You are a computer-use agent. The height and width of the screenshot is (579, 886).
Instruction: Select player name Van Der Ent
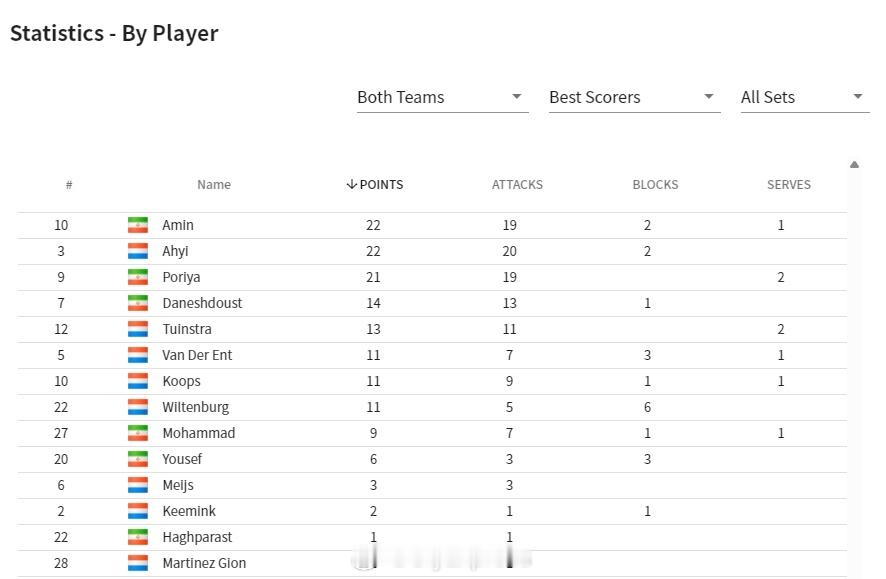click(x=197, y=355)
